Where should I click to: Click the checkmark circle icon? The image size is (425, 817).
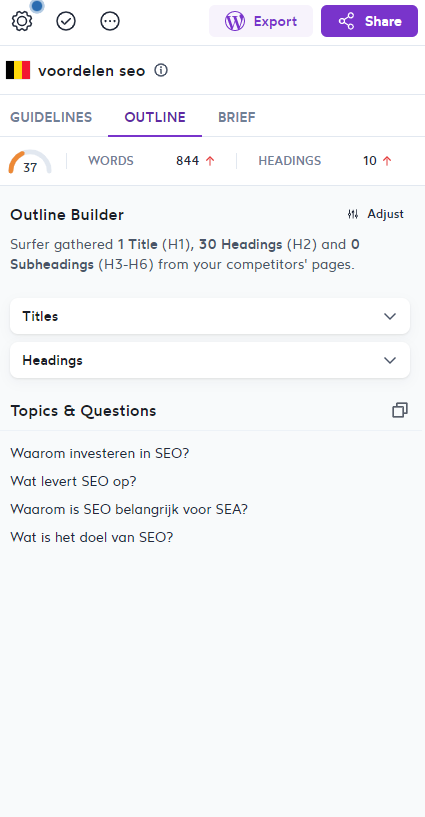coord(66,21)
